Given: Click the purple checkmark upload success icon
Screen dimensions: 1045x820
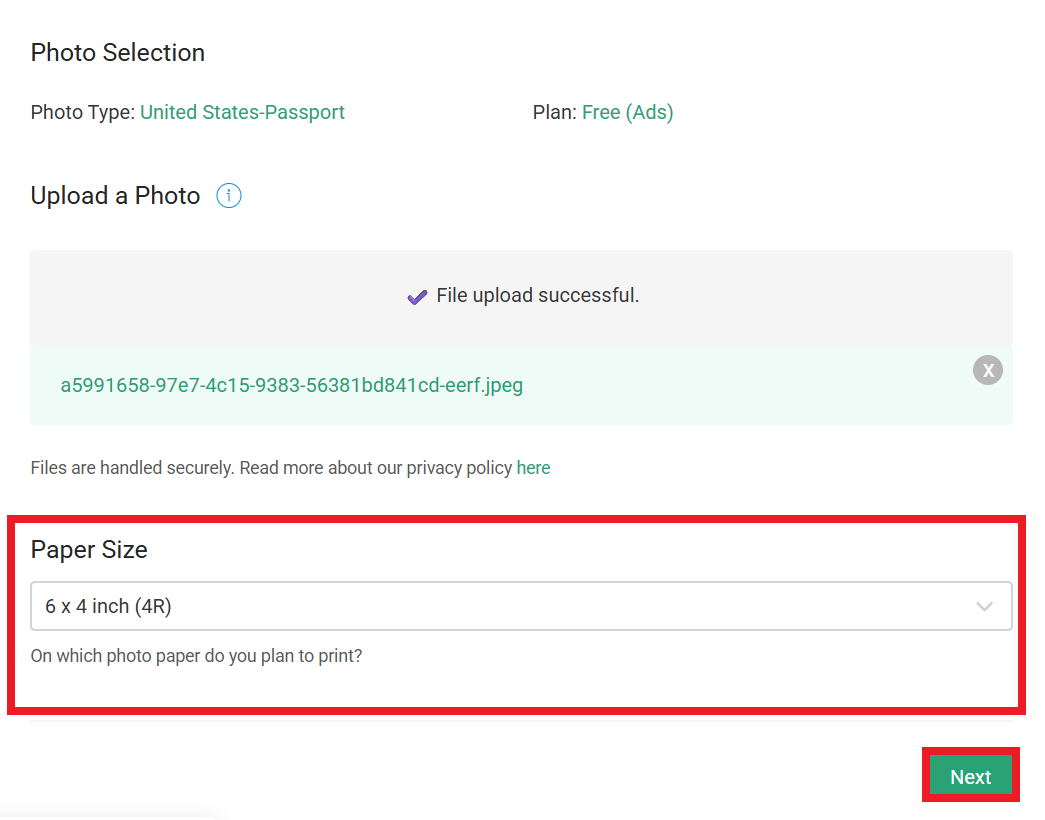Looking at the screenshot, I should pos(417,296).
